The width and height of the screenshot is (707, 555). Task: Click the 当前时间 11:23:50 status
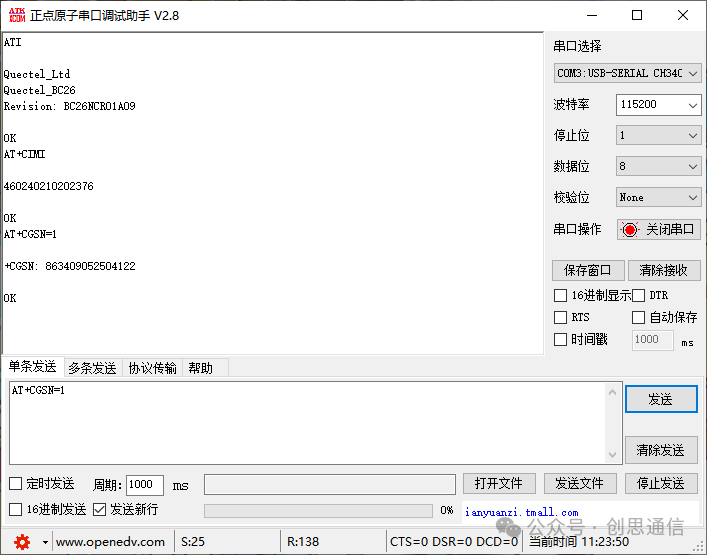[579, 541]
